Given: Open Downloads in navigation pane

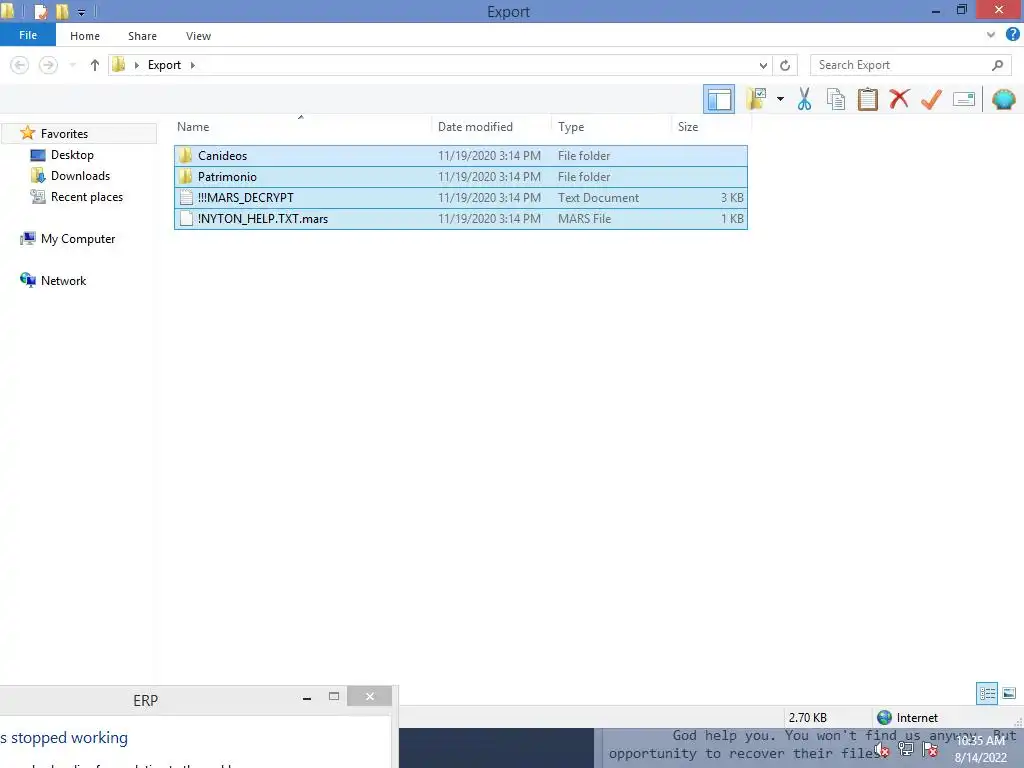Looking at the screenshot, I should pos(80,176).
